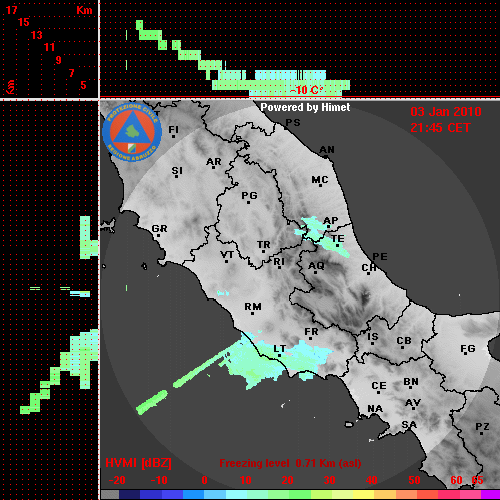The image size is (500, 500).
Task: Click the '65' value on the dBZ scale
Action: click(477, 480)
